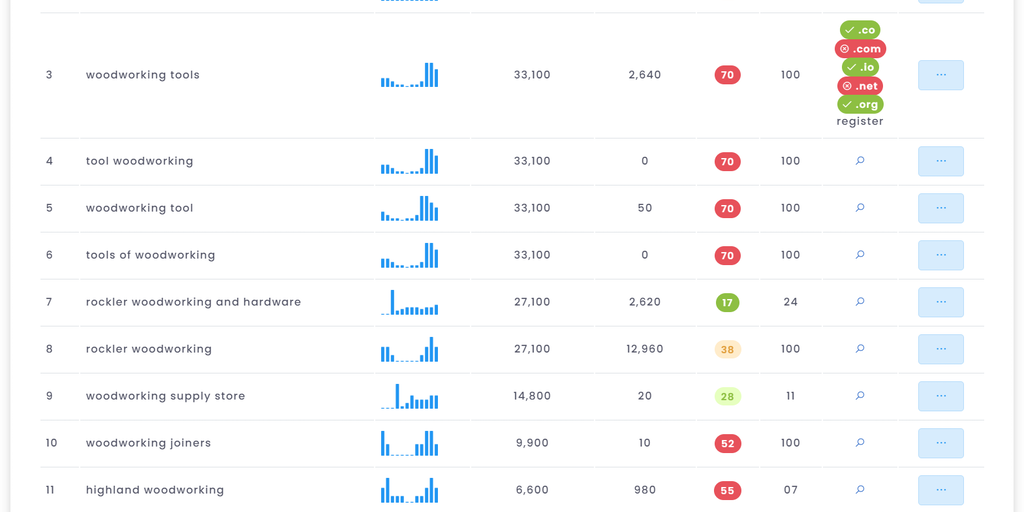Open more options for woodworking supply store
The height and width of the screenshot is (512, 1024).
(940, 396)
